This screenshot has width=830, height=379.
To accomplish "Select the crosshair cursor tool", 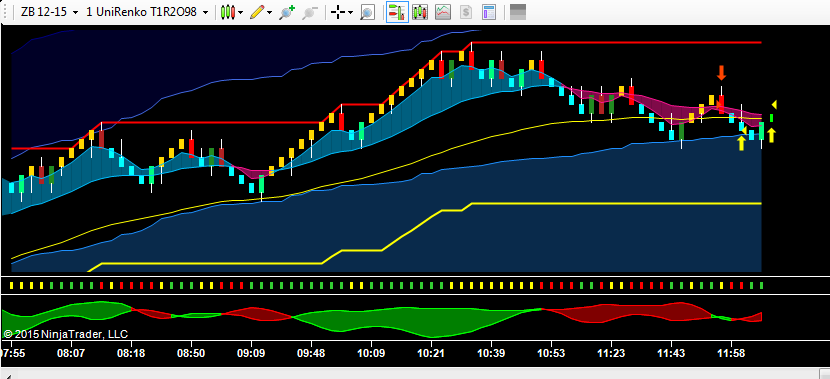I will 338,13.
